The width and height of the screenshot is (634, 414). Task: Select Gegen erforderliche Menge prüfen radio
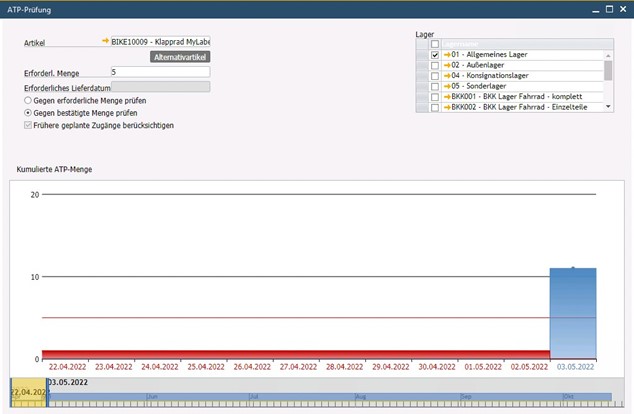pos(27,100)
